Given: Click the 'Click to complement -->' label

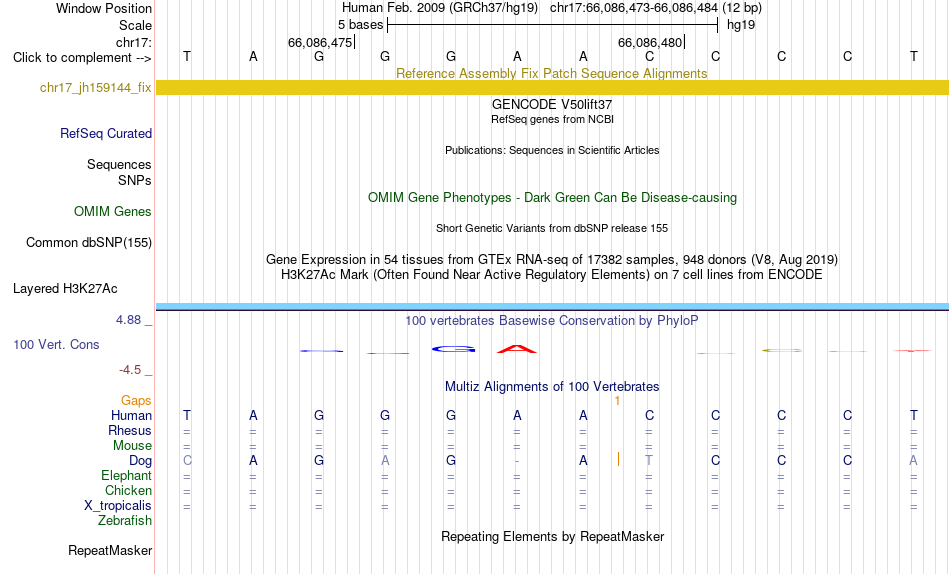Looking at the screenshot, I should click(x=82, y=58).
